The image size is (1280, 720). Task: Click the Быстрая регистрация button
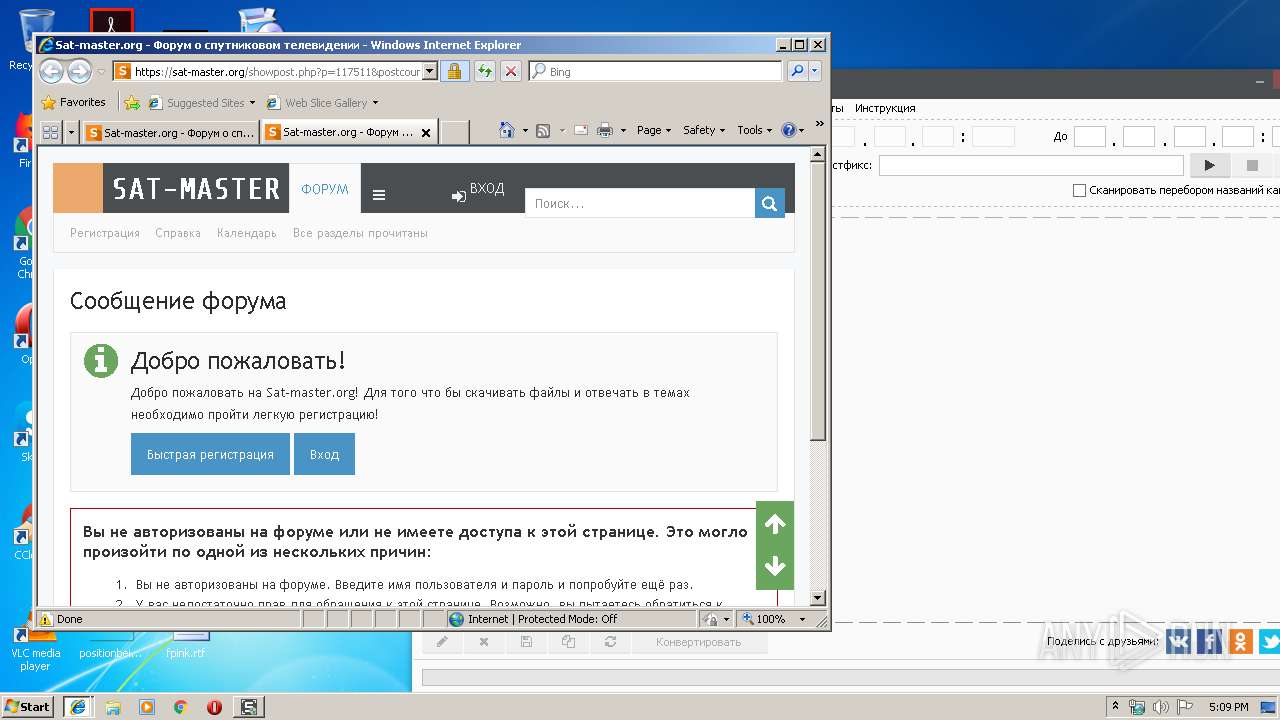click(x=210, y=454)
